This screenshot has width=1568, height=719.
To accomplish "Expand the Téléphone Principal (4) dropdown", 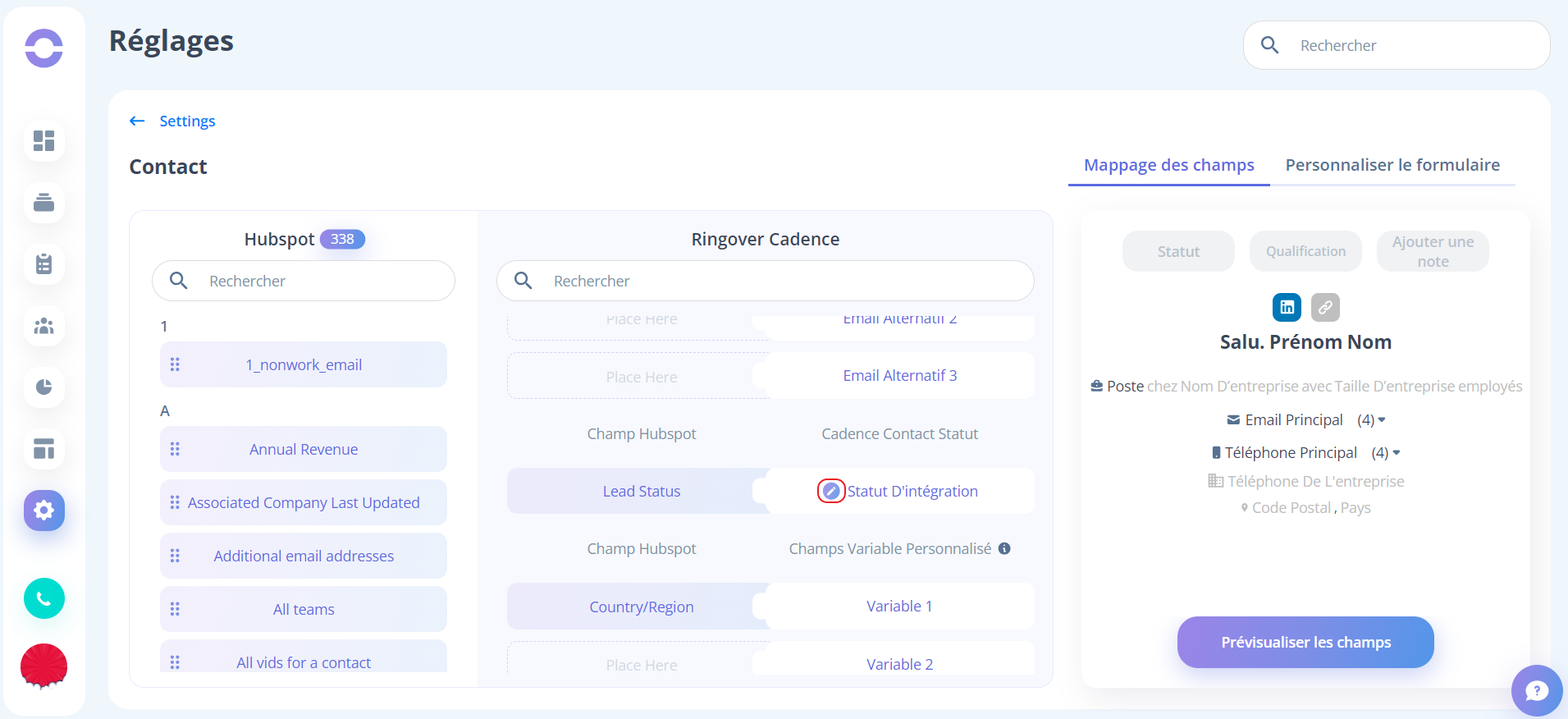I will tap(1397, 452).
